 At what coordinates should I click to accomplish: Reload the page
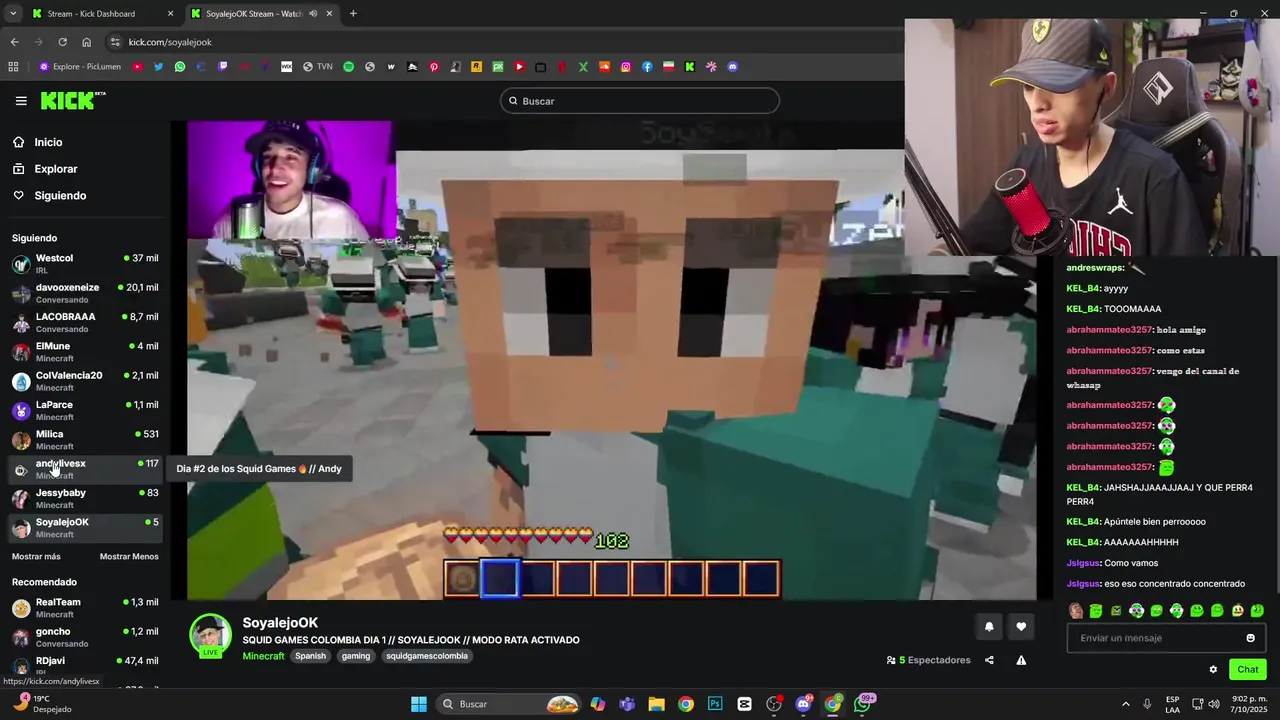click(x=62, y=42)
